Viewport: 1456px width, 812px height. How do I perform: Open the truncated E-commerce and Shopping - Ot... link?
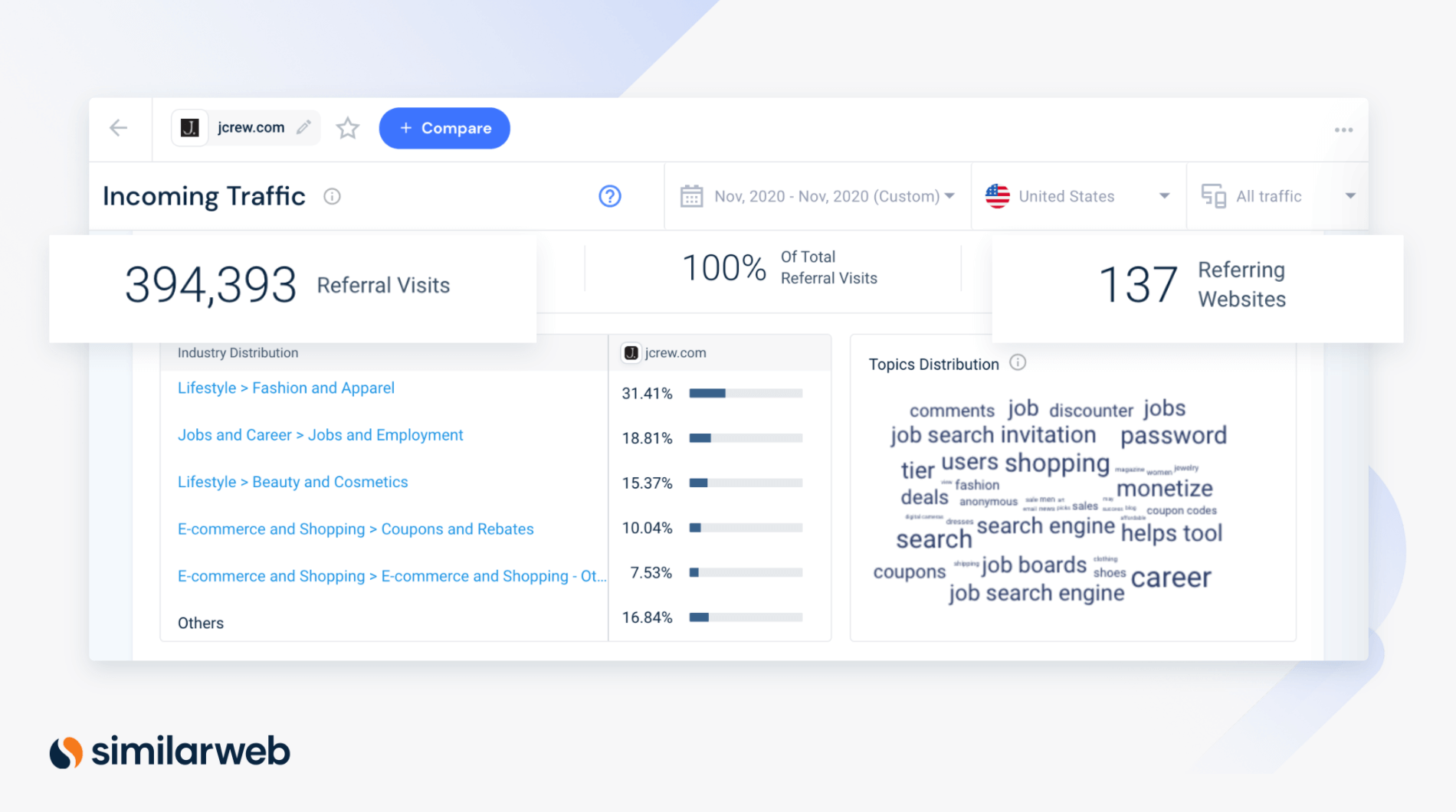point(392,576)
